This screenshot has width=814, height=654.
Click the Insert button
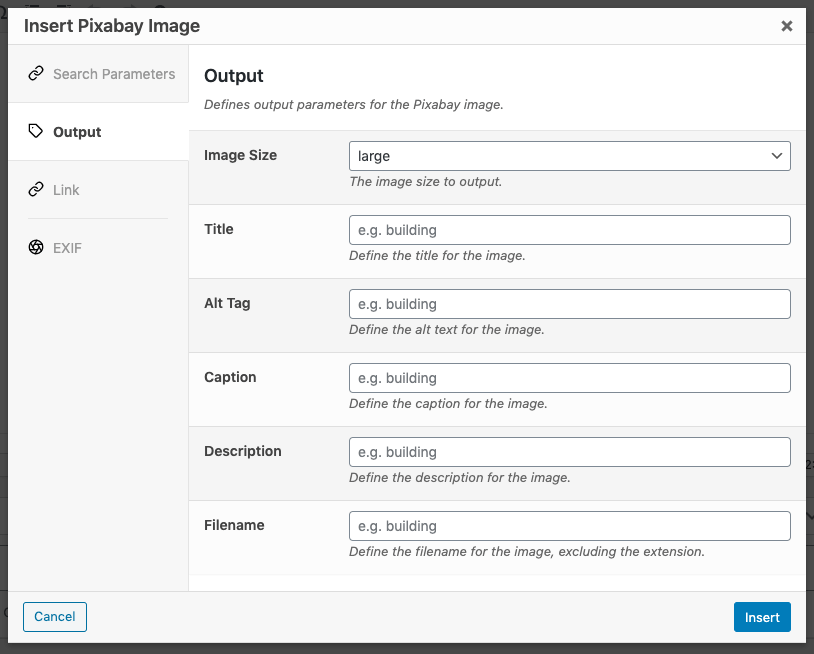(762, 617)
